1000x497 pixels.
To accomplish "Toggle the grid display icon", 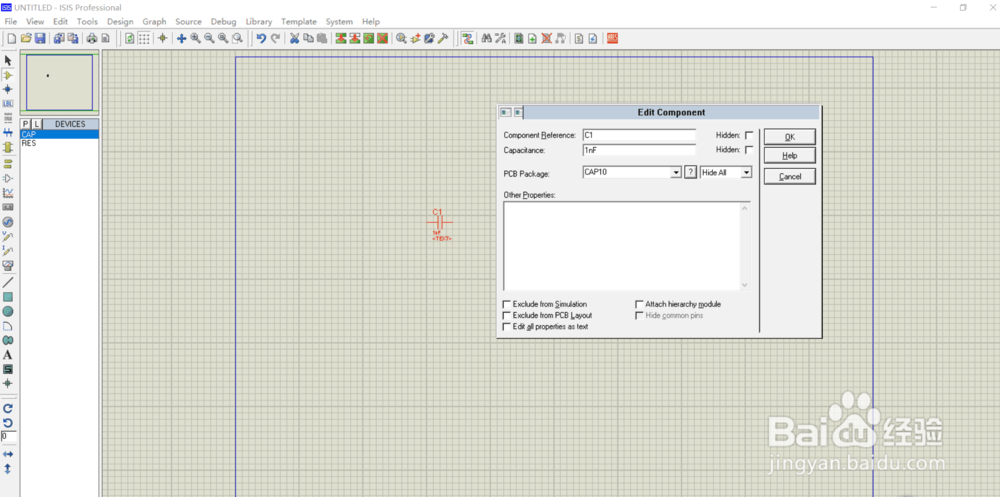I will click(144, 38).
